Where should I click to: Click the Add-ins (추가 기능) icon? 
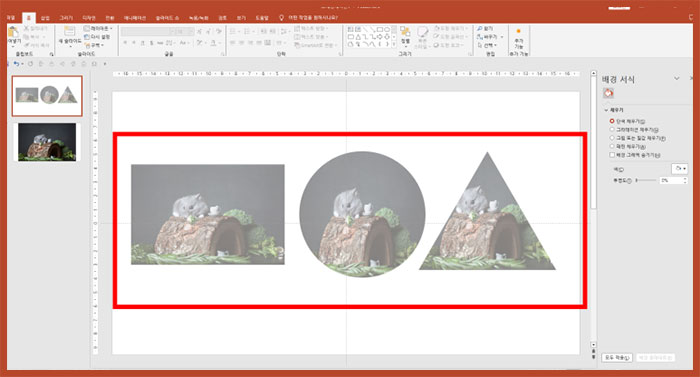pyautogui.click(x=518, y=32)
